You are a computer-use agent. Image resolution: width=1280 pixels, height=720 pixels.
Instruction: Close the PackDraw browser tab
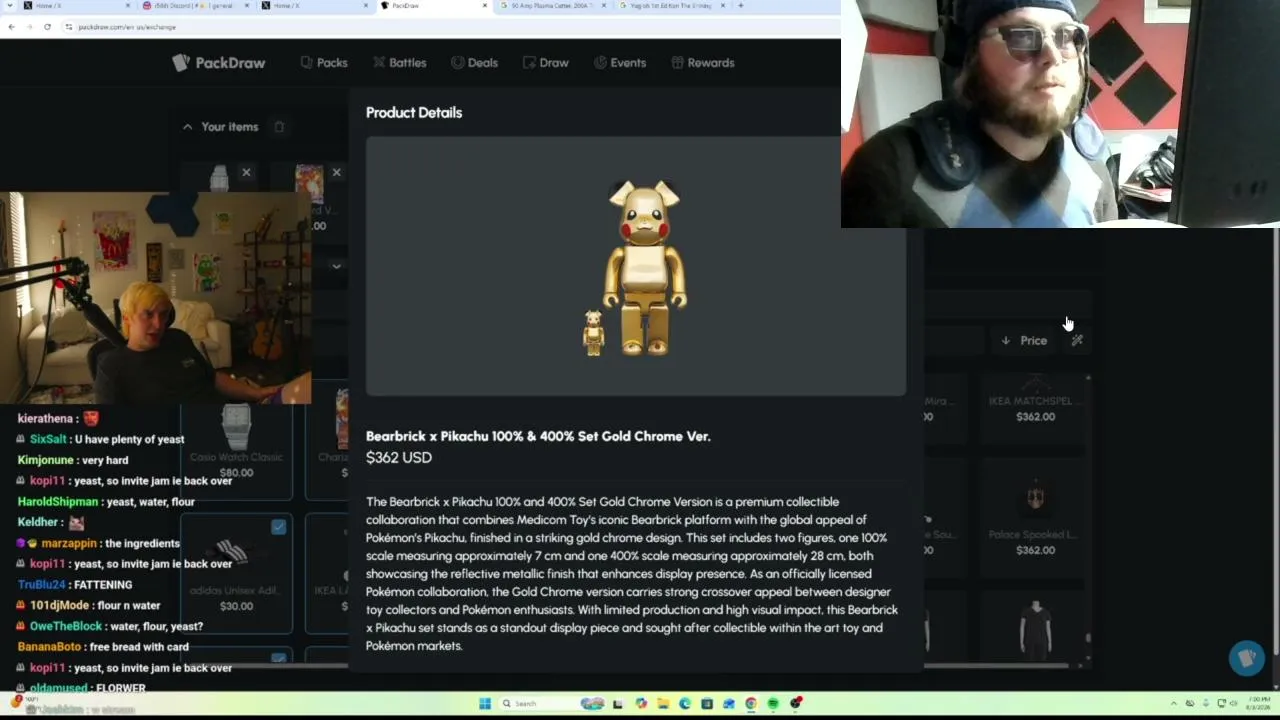(x=485, y=6)
